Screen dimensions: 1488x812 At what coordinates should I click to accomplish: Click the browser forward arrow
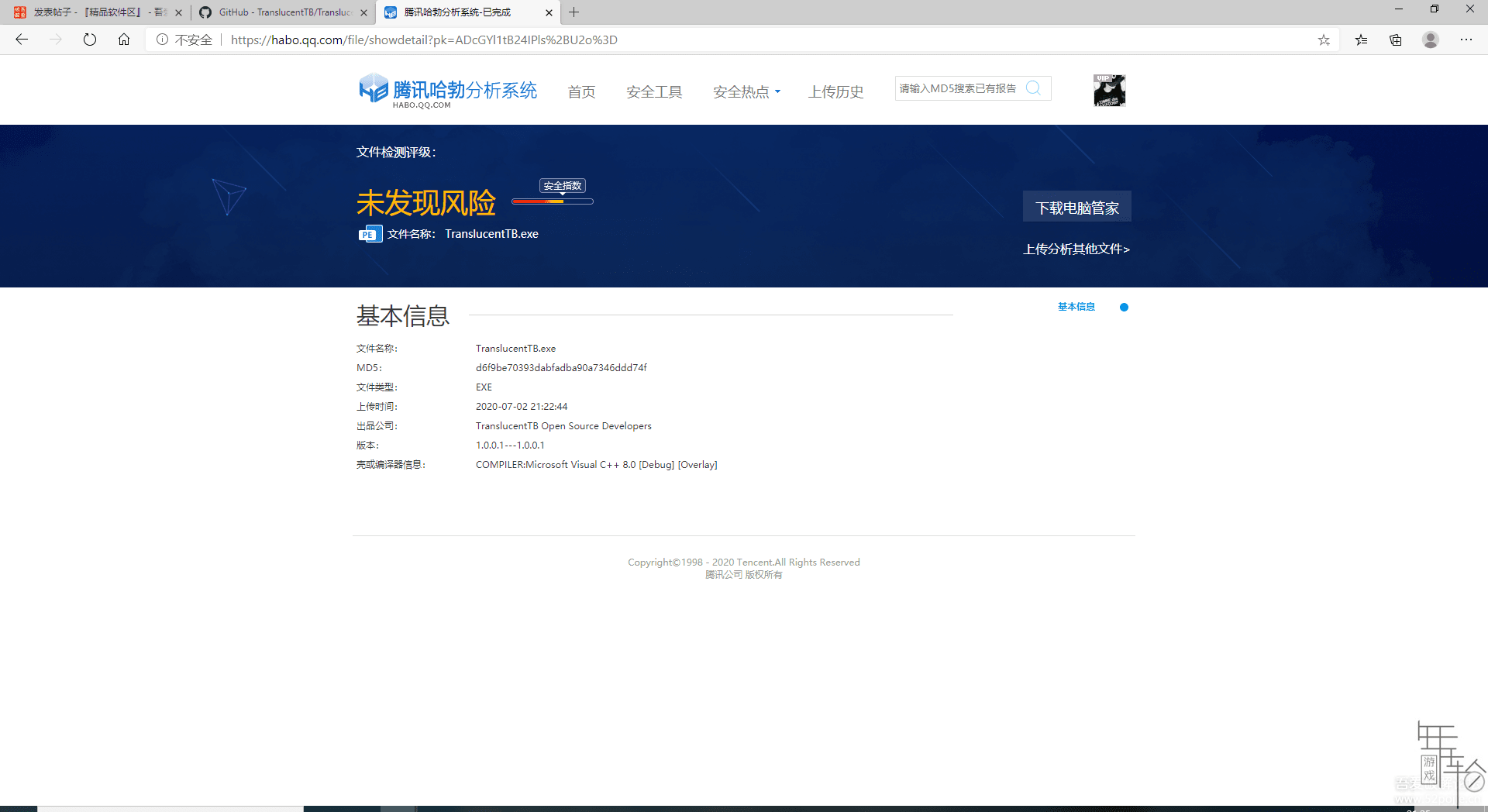[x=56, y=40]
